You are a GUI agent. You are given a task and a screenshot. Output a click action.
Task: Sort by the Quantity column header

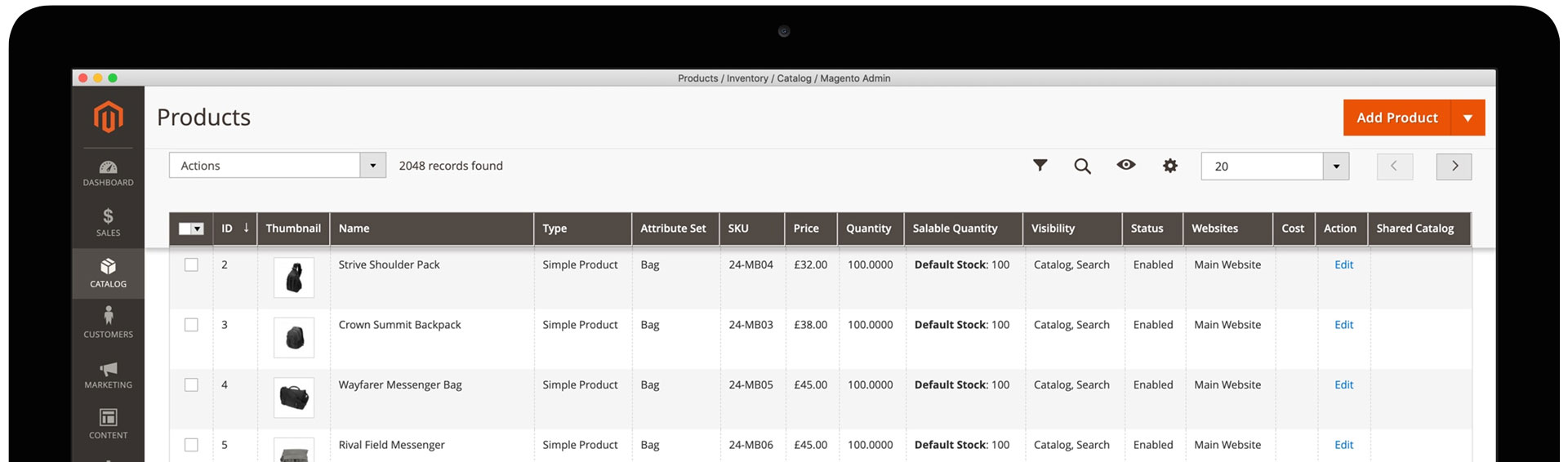(871, 229)
